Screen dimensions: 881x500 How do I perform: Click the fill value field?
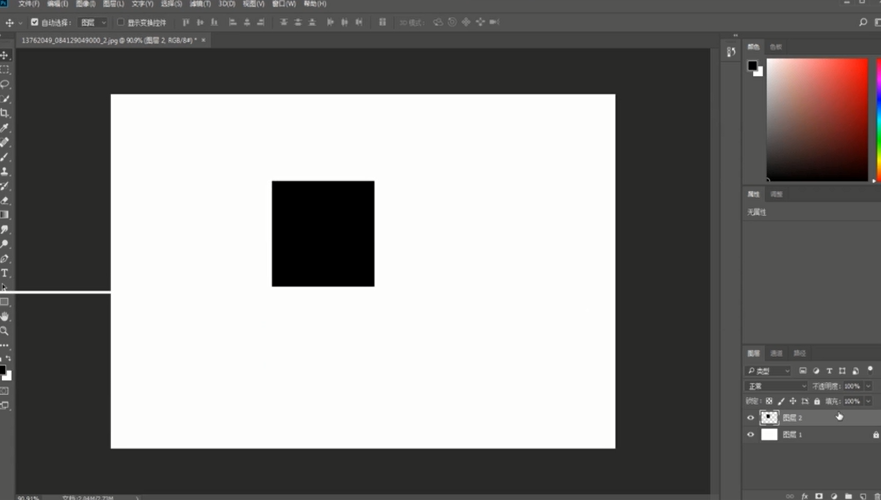tap(852, 401)
